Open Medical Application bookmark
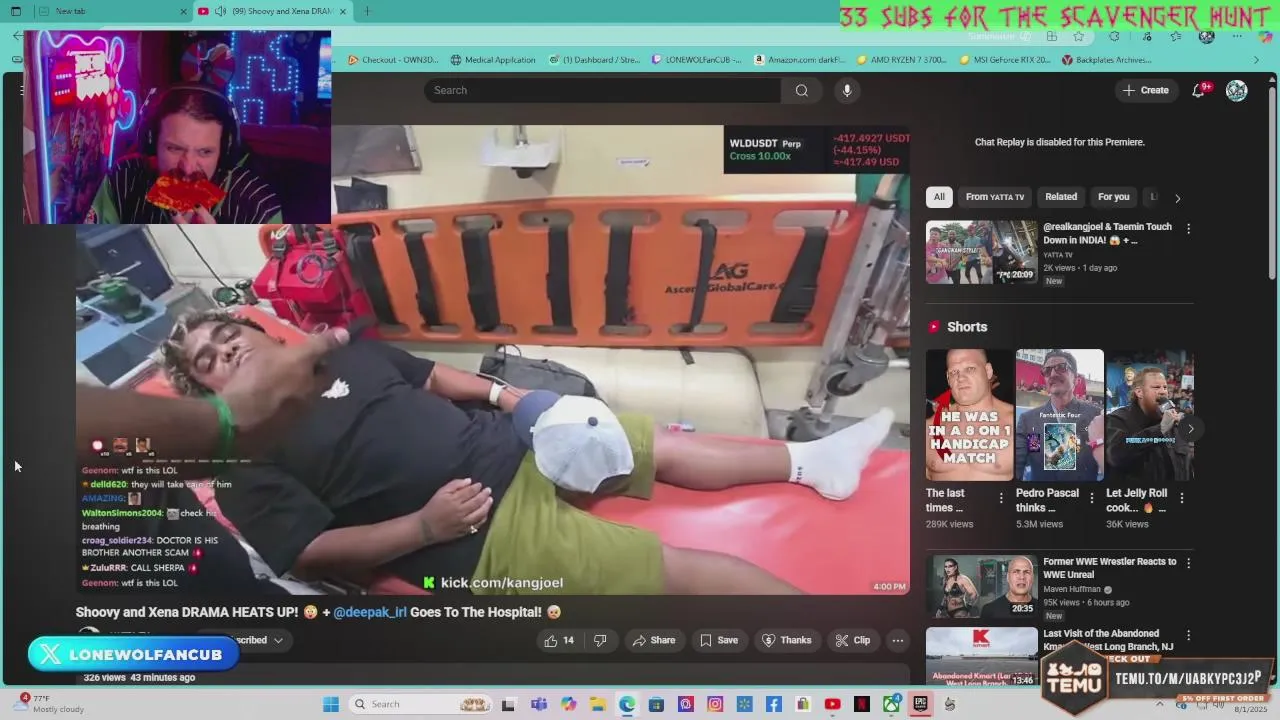Screen dimensions: 1280x720 (493, 60)
